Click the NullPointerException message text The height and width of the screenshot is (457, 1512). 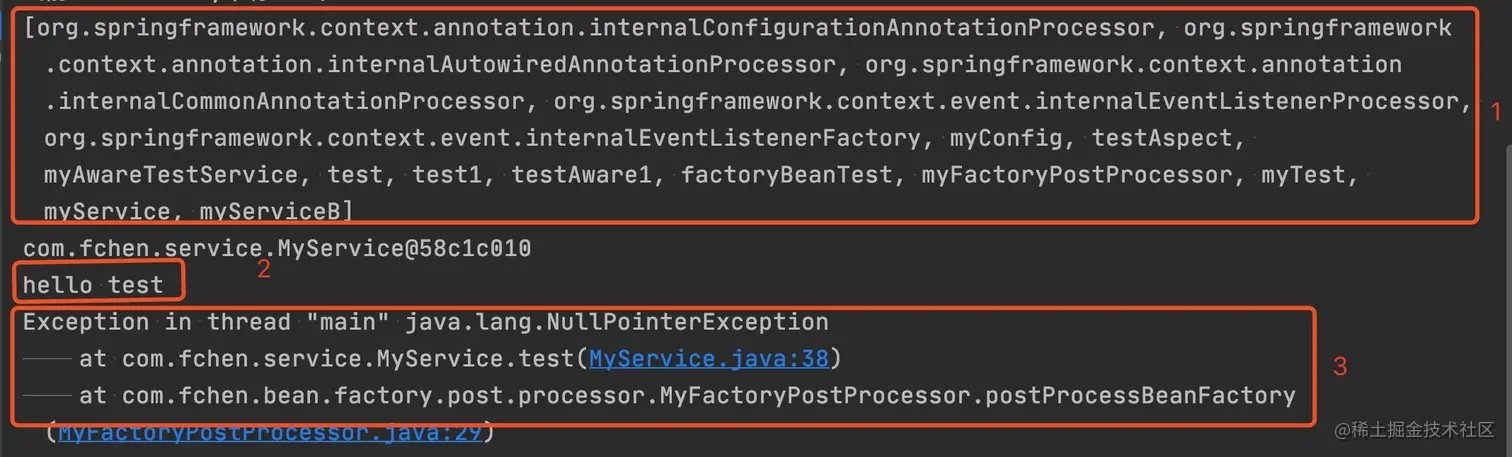coord(425,322)
